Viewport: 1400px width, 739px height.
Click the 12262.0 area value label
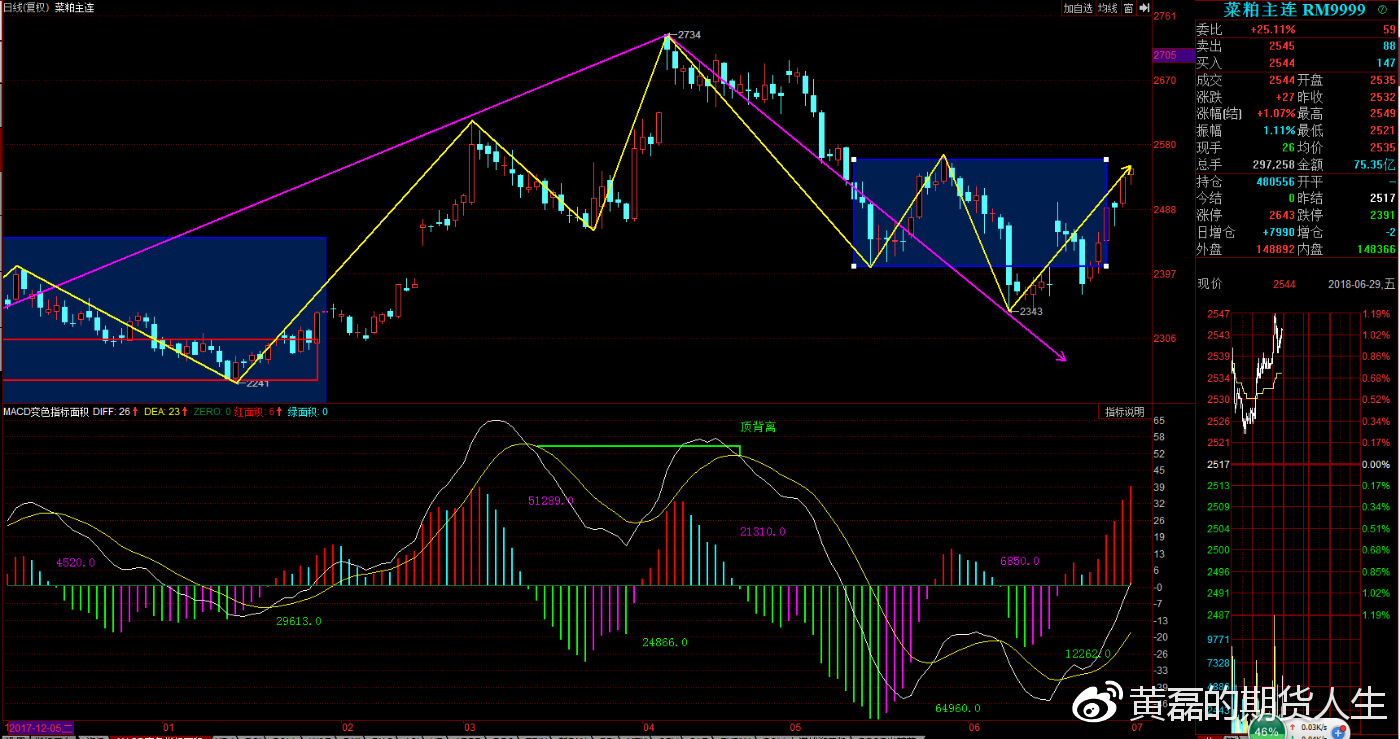pos(1088,654)
